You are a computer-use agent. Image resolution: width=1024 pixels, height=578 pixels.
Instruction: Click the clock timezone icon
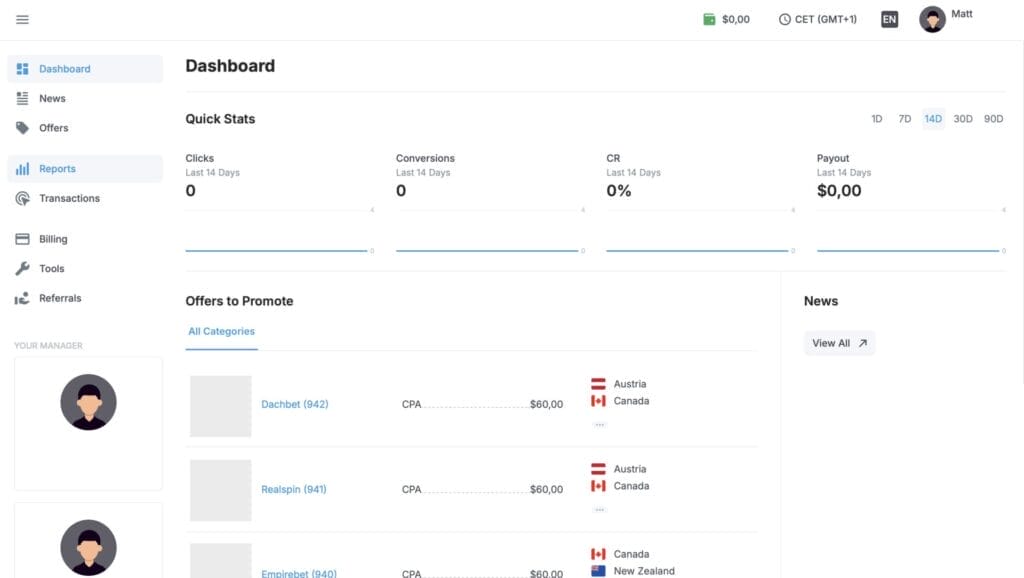[785, 19]
